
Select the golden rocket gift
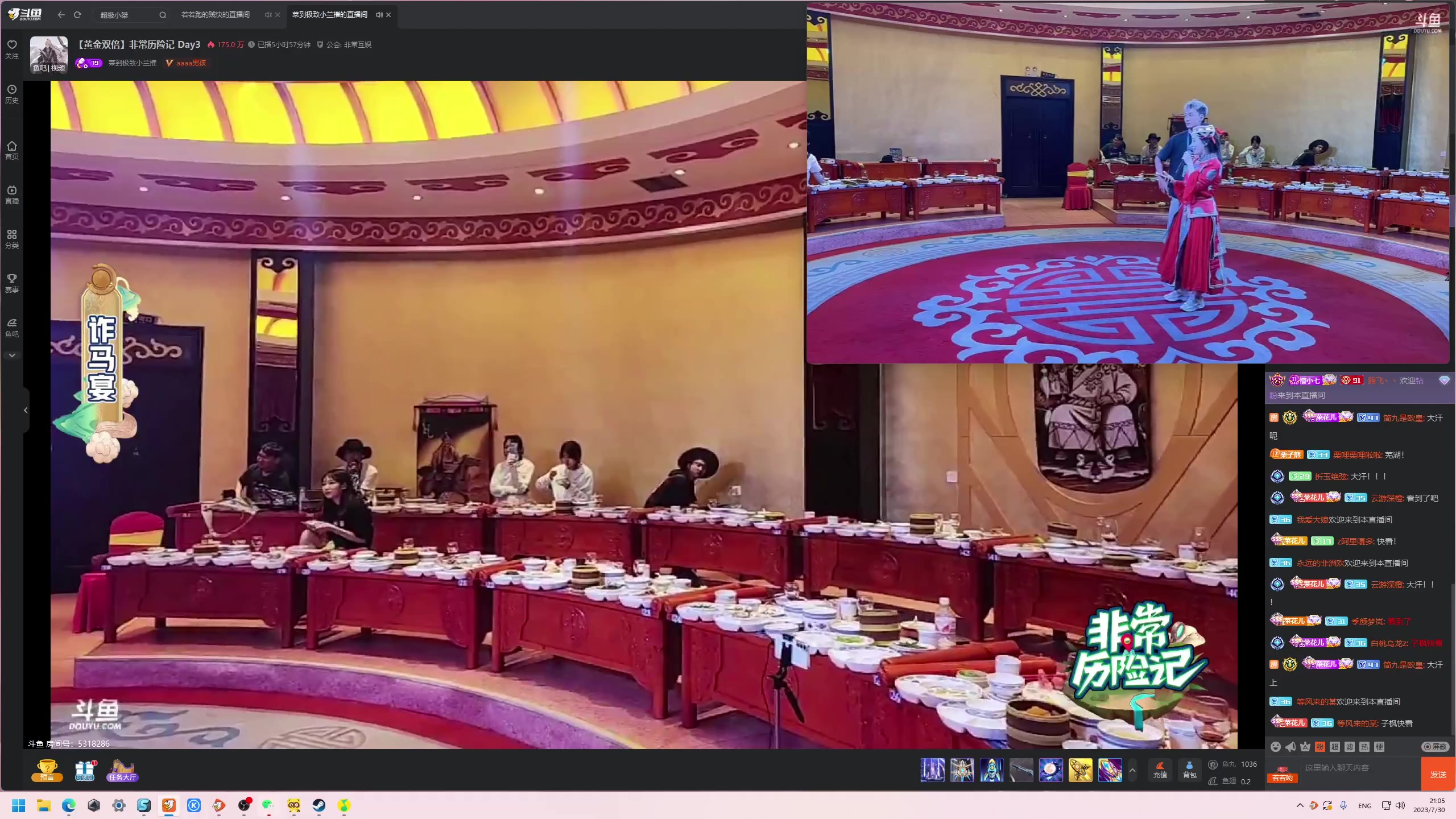tap(1081, 770)
